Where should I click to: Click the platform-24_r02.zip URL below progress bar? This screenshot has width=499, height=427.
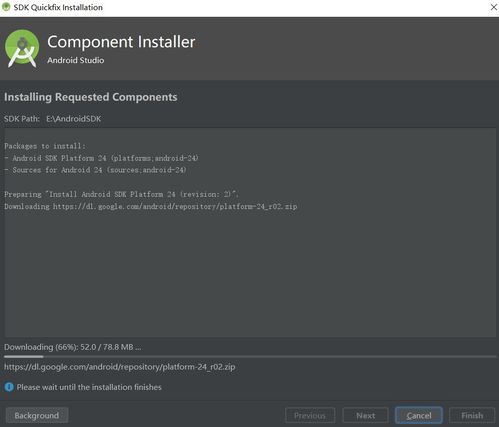(x=120, y=367)
